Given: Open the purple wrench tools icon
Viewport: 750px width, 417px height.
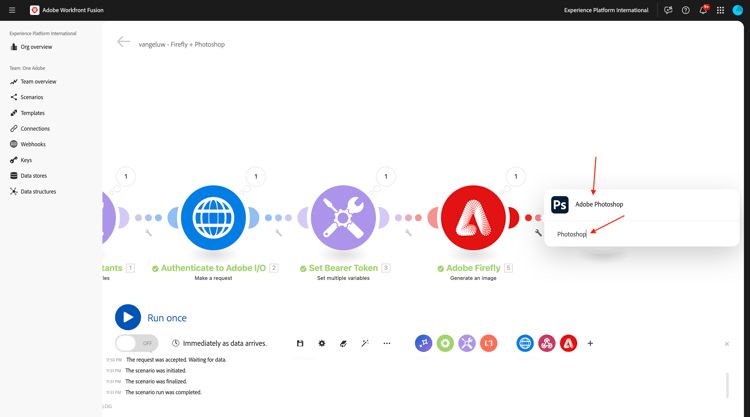Looking at the screenshot, I should [467, 343].
